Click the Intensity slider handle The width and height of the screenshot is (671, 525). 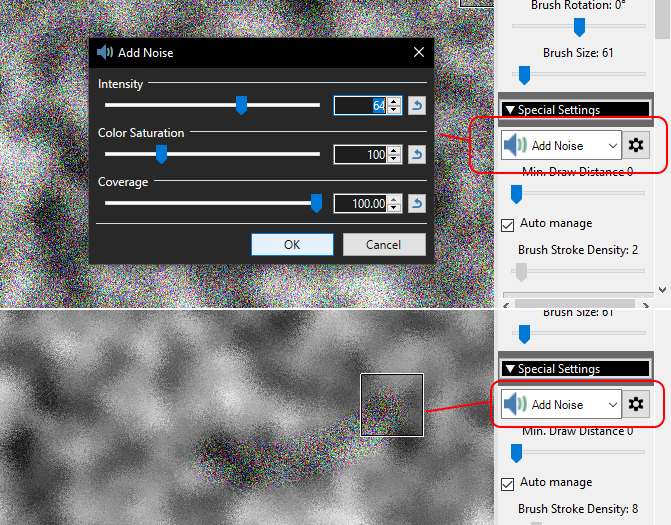[241, 105]
